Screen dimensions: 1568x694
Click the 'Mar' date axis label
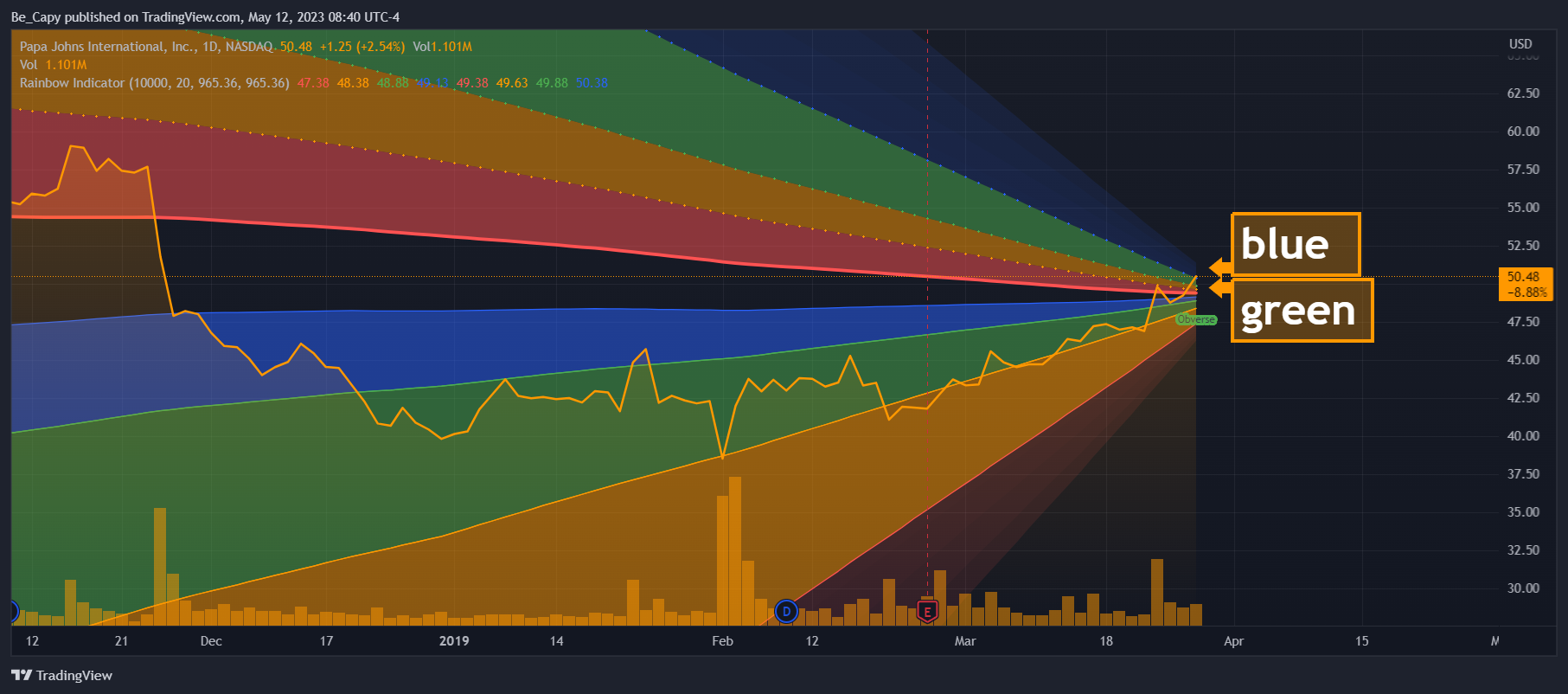(x=965, y=641)
